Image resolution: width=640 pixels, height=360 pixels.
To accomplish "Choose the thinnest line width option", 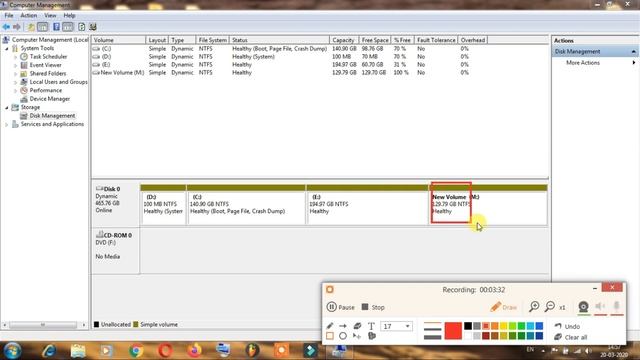I will pyautogui.click(x=432, y=323).
